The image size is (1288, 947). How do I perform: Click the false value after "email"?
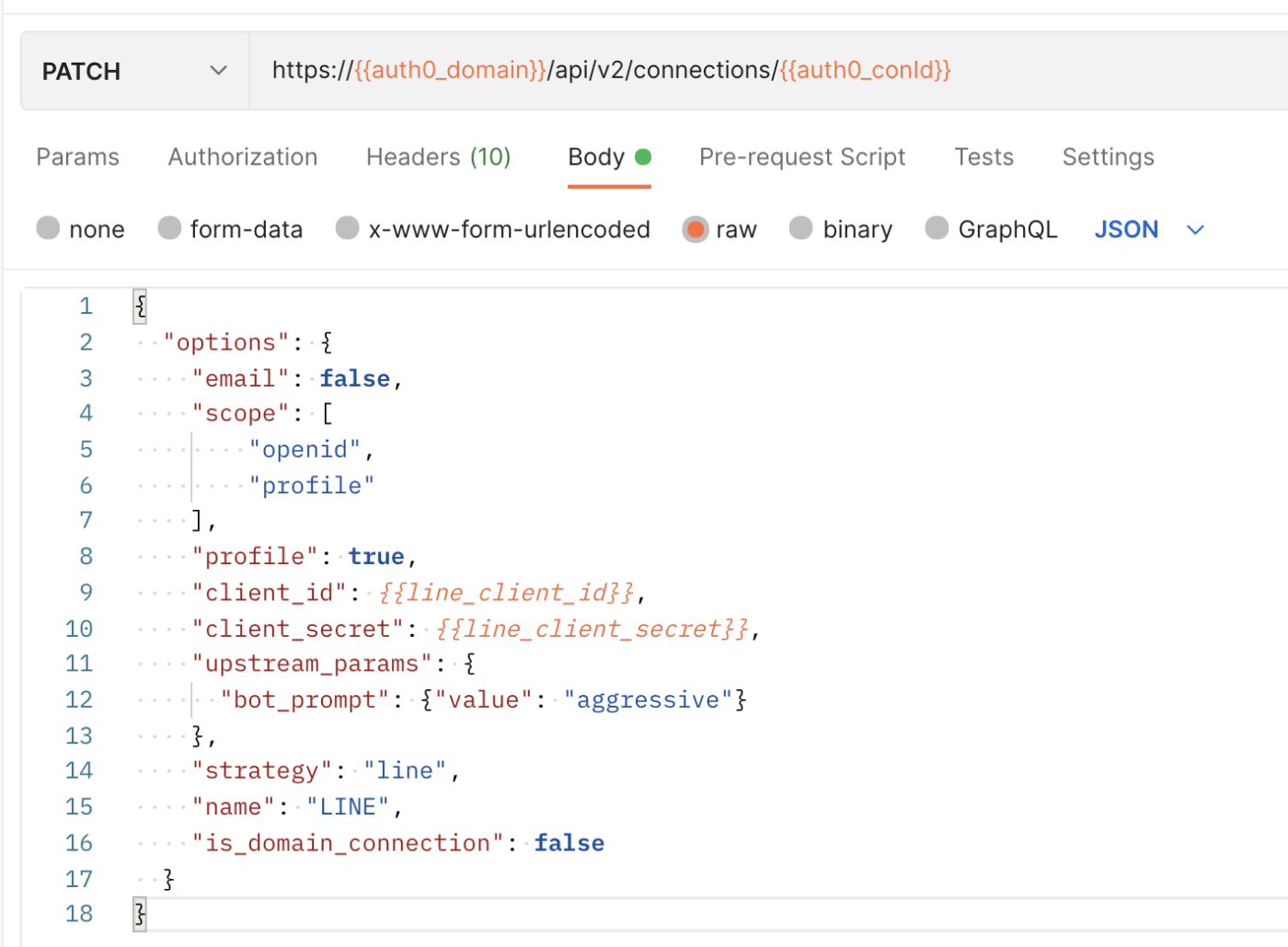(x=355, y=378)
